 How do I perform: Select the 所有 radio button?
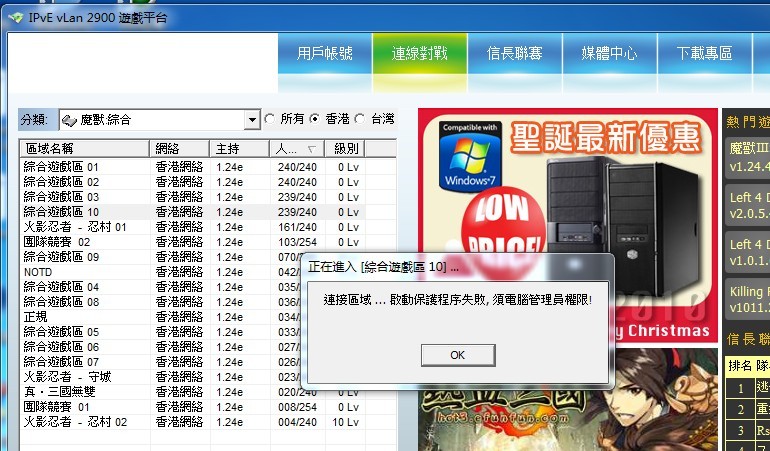270,119
